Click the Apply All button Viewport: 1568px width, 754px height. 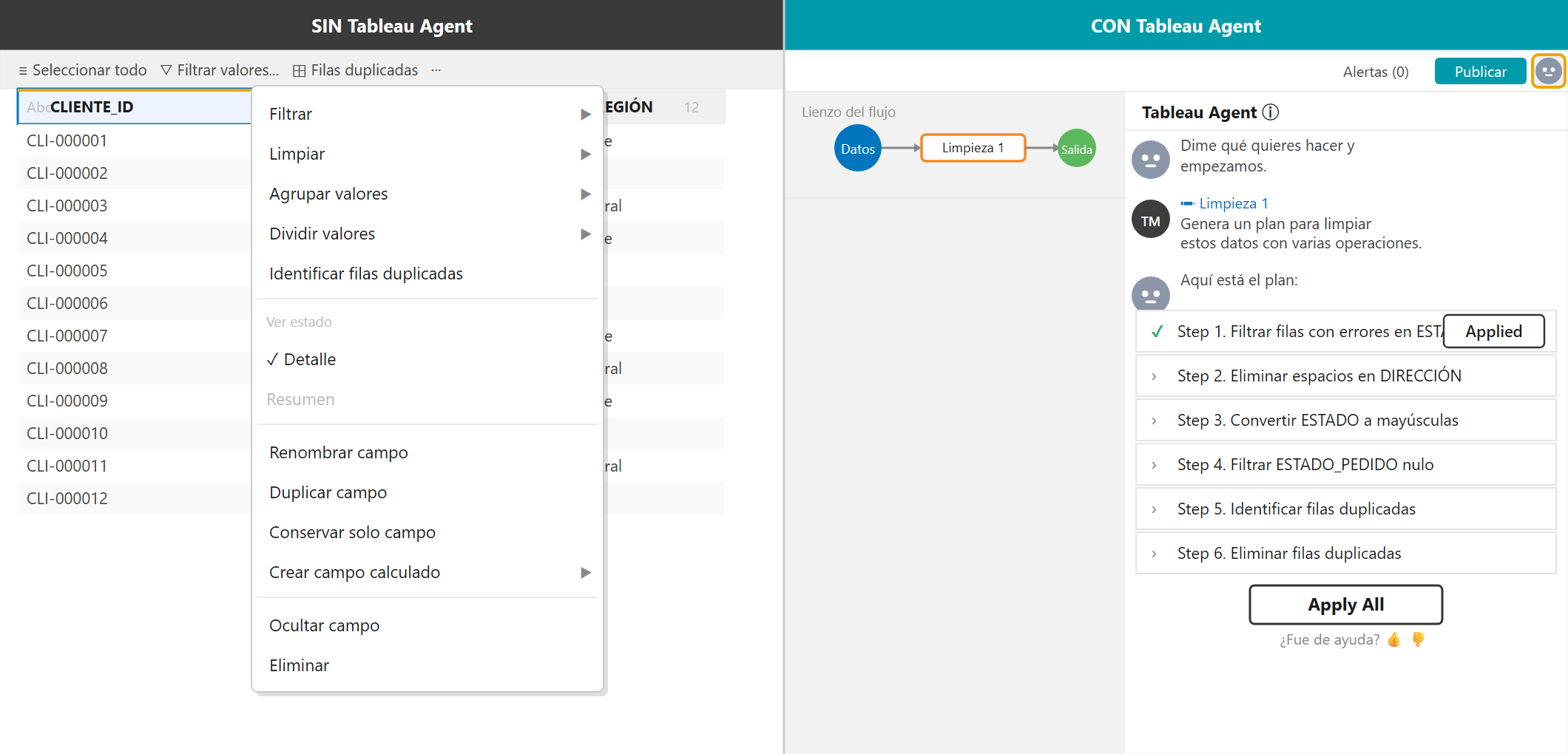(1345, 605)
